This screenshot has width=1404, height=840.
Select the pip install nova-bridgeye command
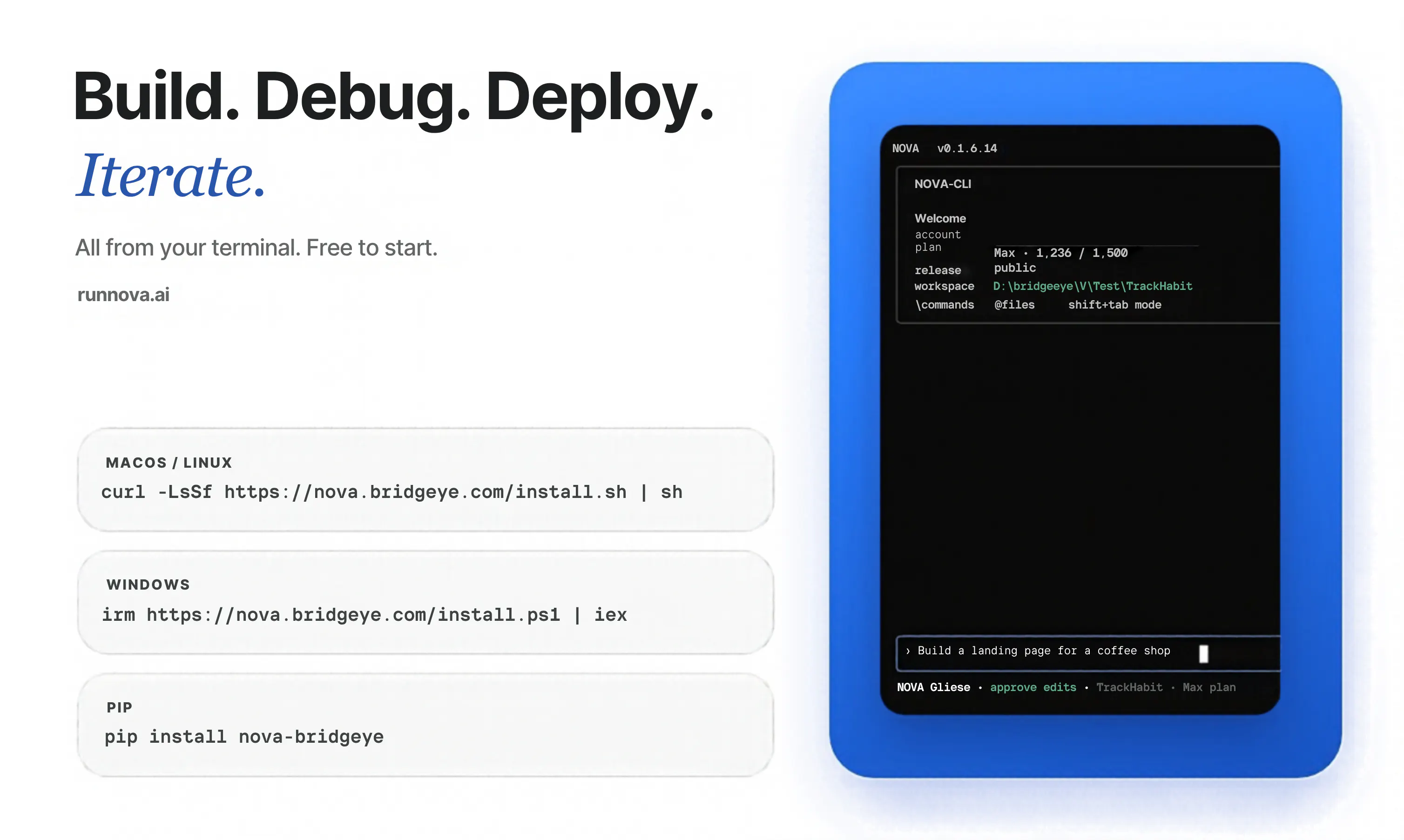point(244,737)
